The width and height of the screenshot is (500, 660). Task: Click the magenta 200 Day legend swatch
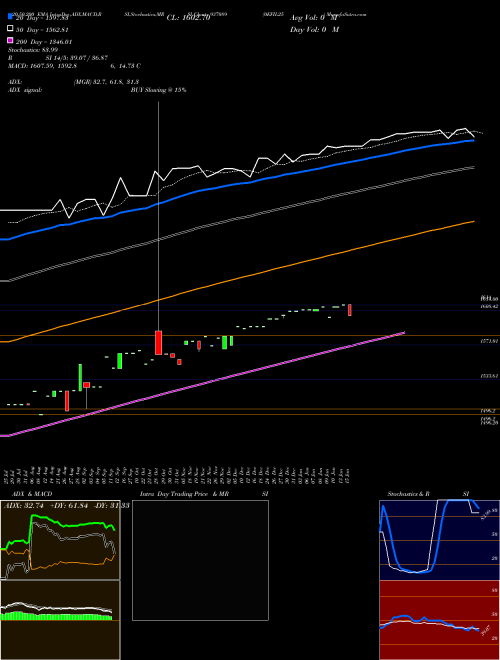[x=11, y=40]
